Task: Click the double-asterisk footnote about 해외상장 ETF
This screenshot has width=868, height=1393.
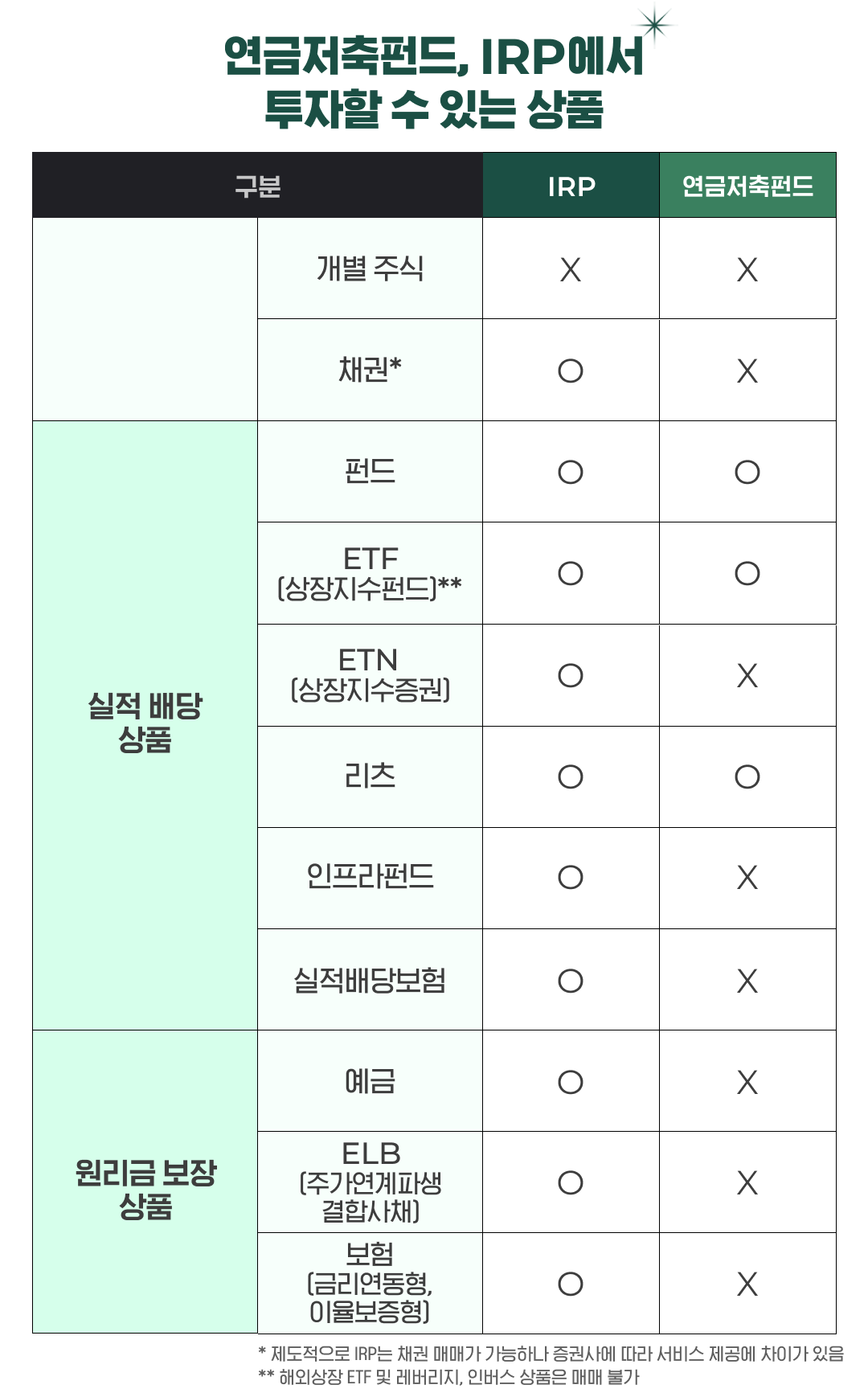Action: (x=449, y=1377)
